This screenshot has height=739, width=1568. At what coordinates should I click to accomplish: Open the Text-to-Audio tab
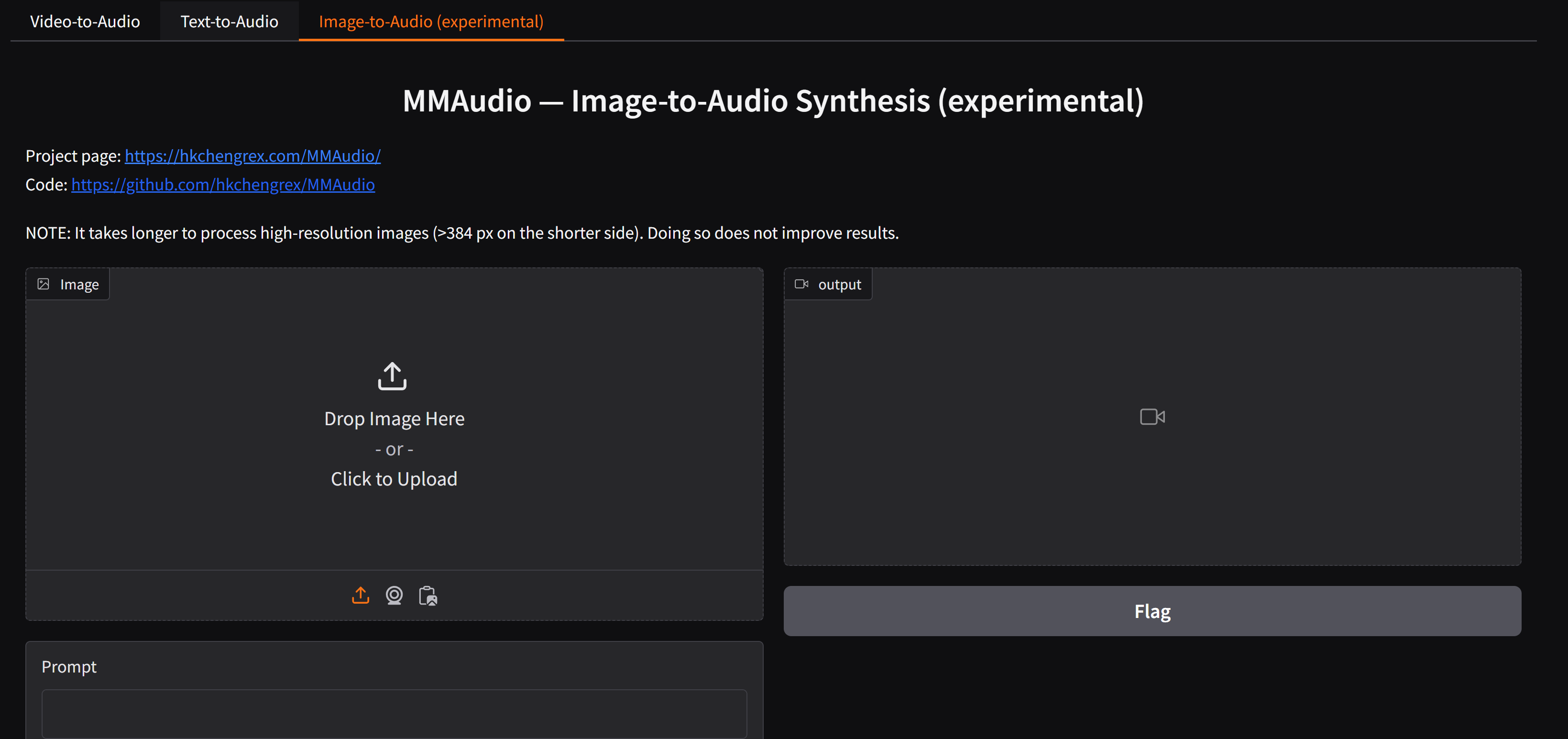(x=229, y=22)
